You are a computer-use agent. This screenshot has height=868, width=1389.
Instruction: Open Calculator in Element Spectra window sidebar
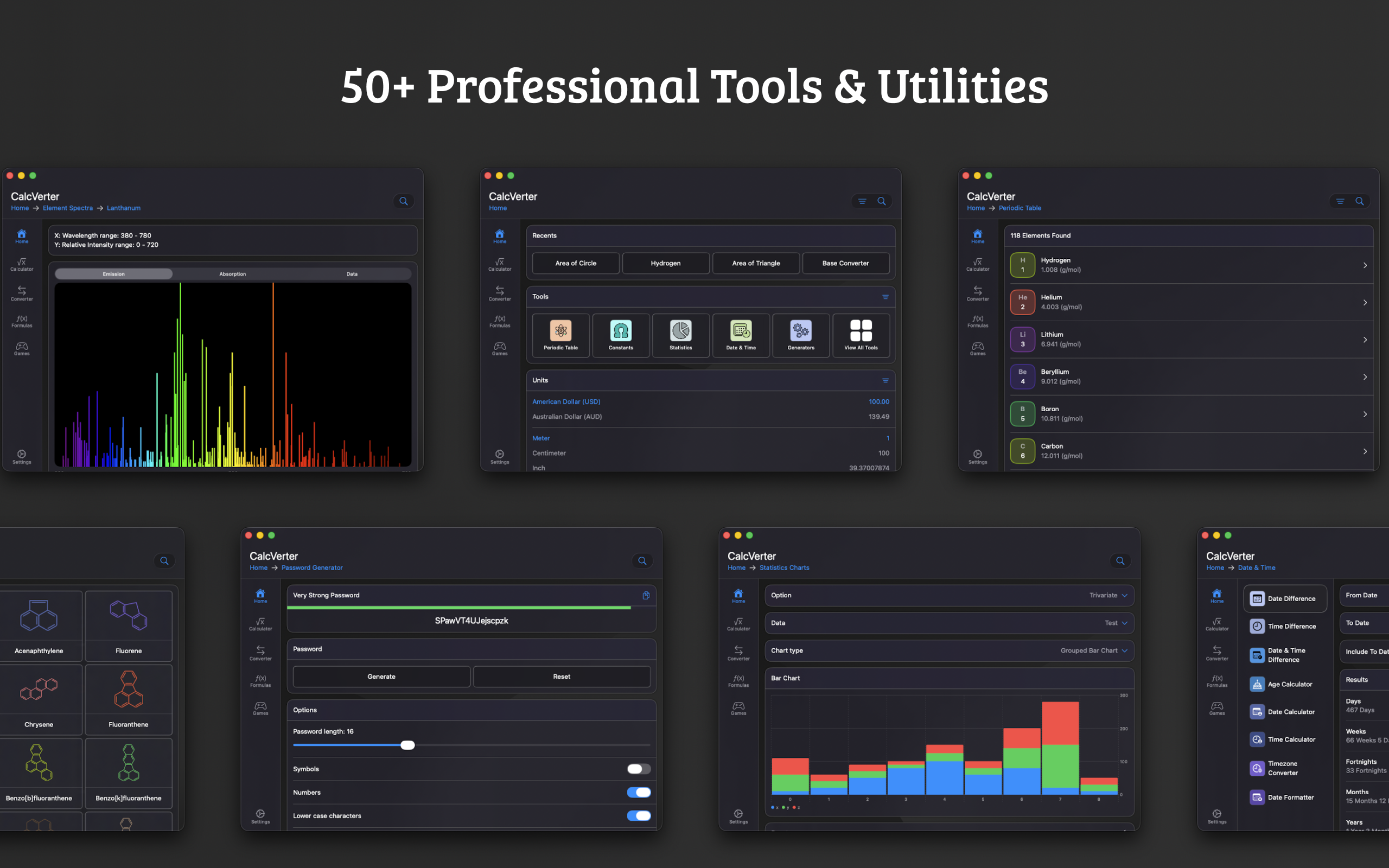[22, 264]
